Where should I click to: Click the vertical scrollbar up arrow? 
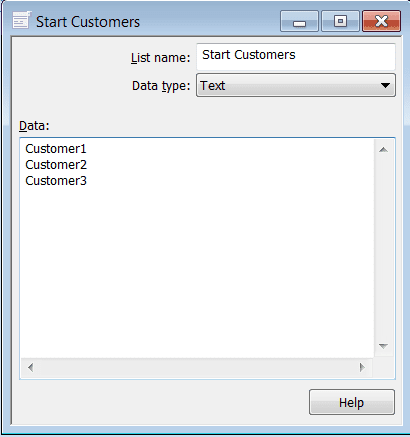coord(384,149)
